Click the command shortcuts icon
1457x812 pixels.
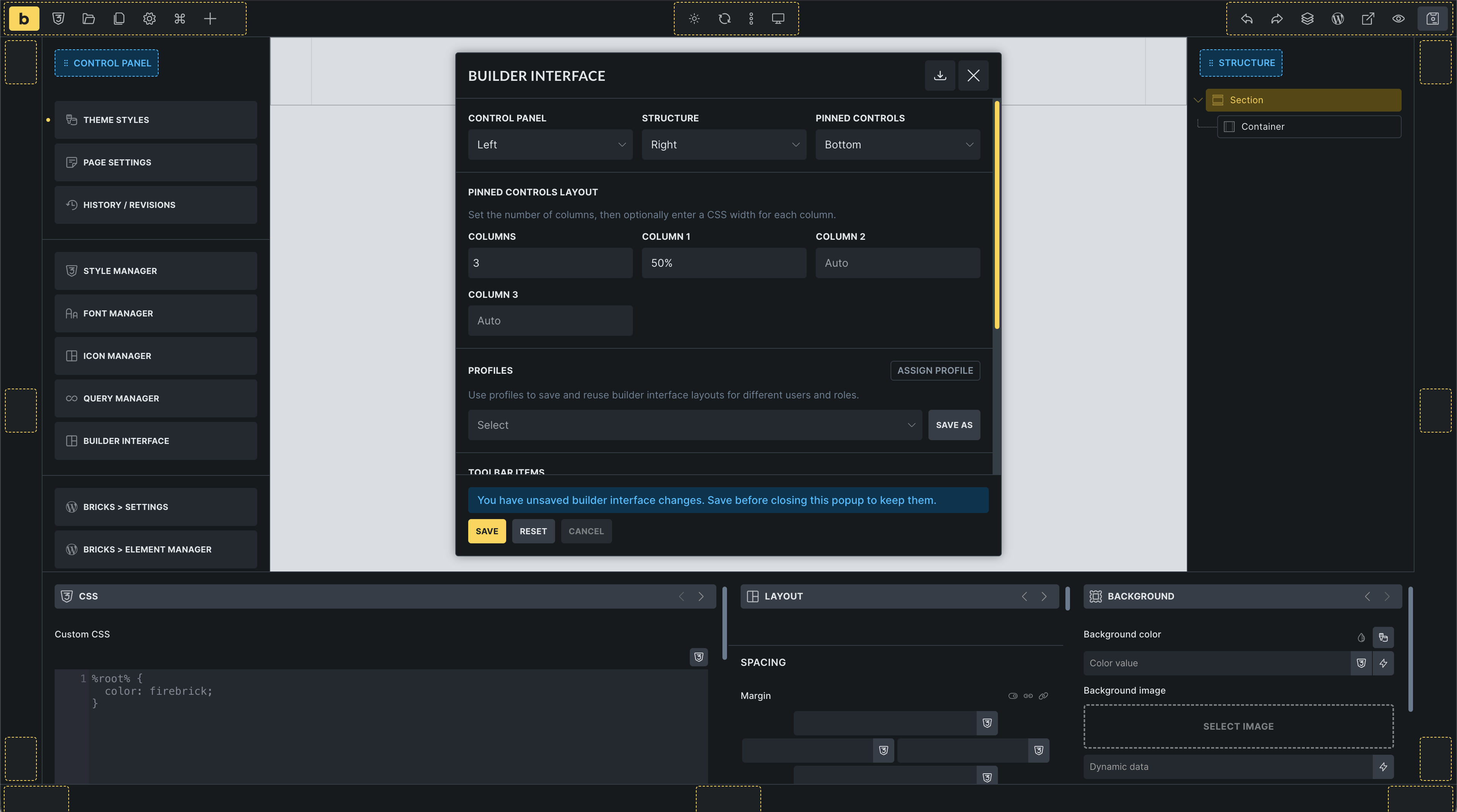180,19
